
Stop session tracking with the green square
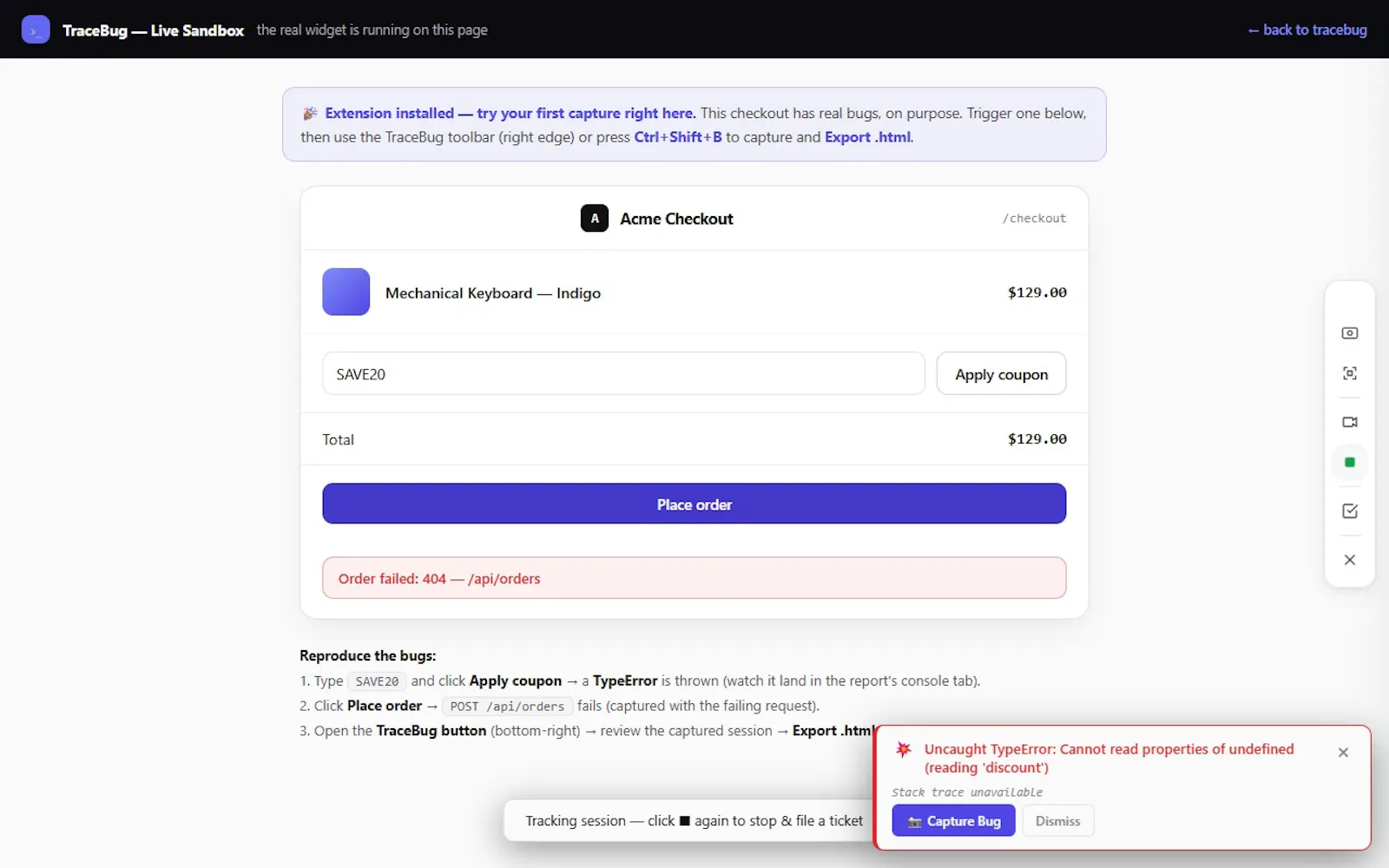pos(1349,463)
